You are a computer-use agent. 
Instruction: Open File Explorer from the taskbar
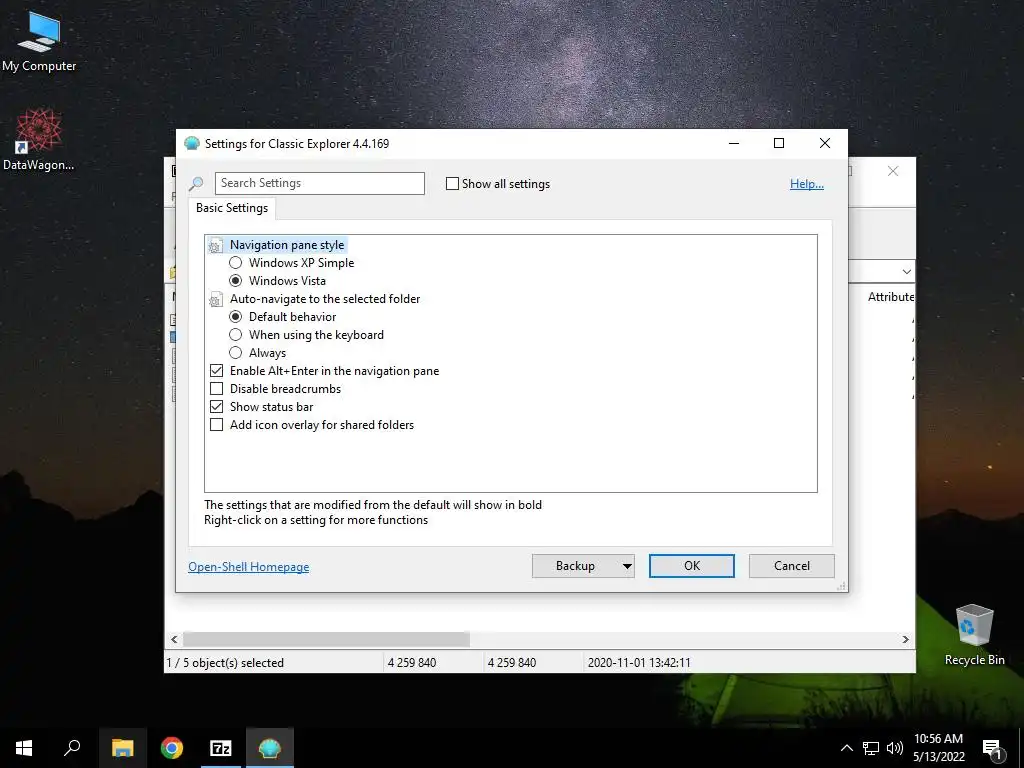tap(122, 748)
